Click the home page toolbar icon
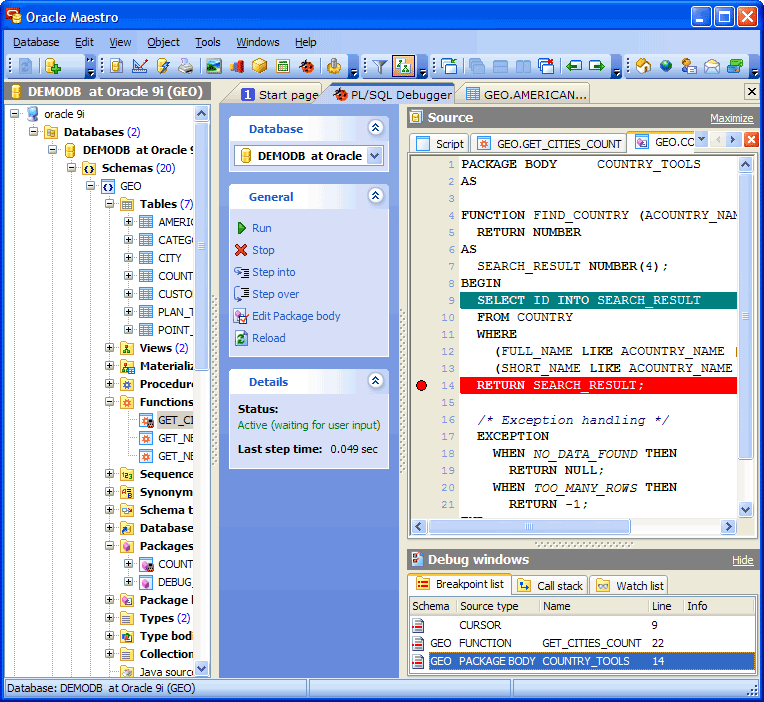 (643, 66)
